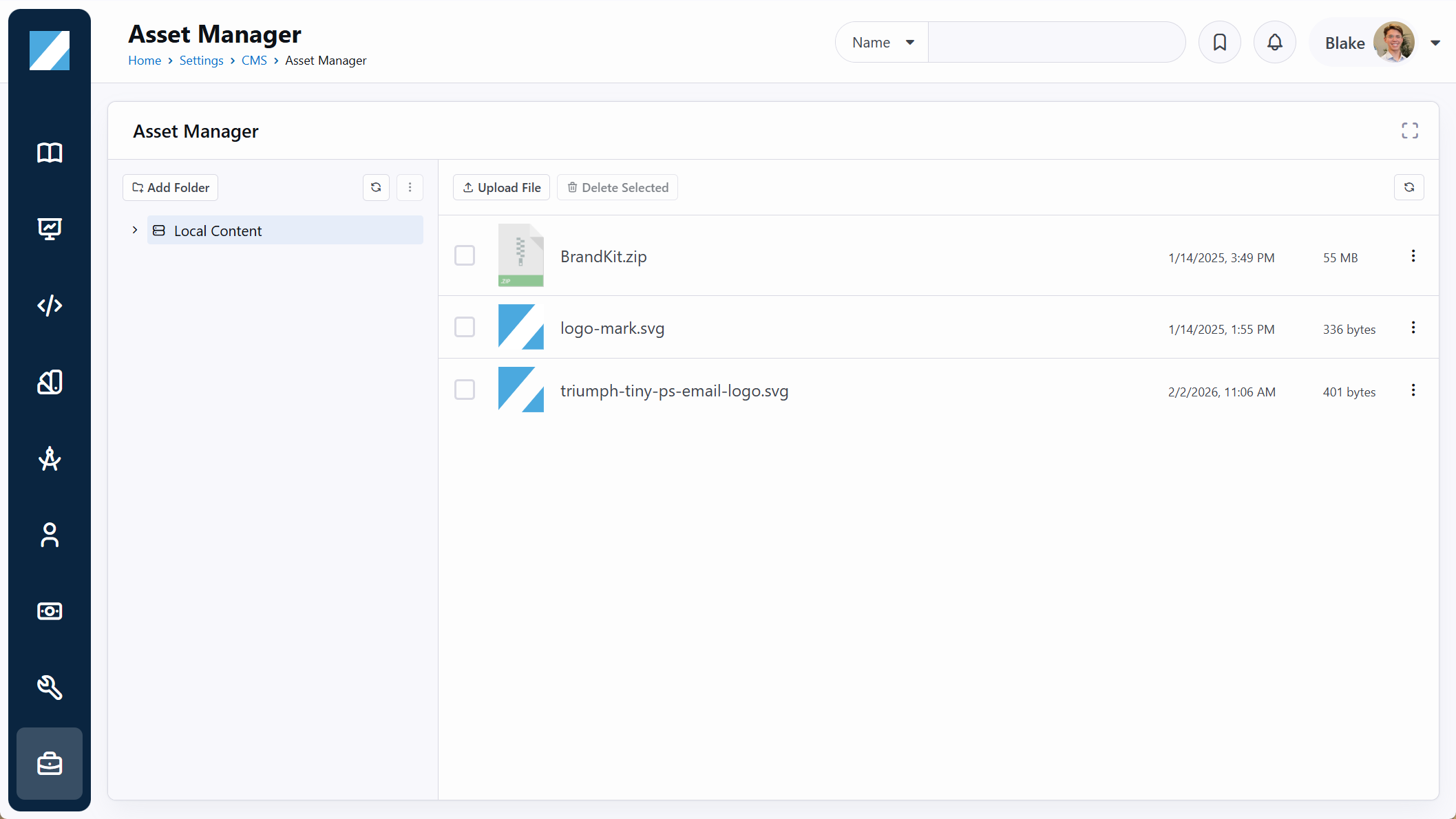Open the book icon in sidebar

pyautogui.click(x=50, y=152)
